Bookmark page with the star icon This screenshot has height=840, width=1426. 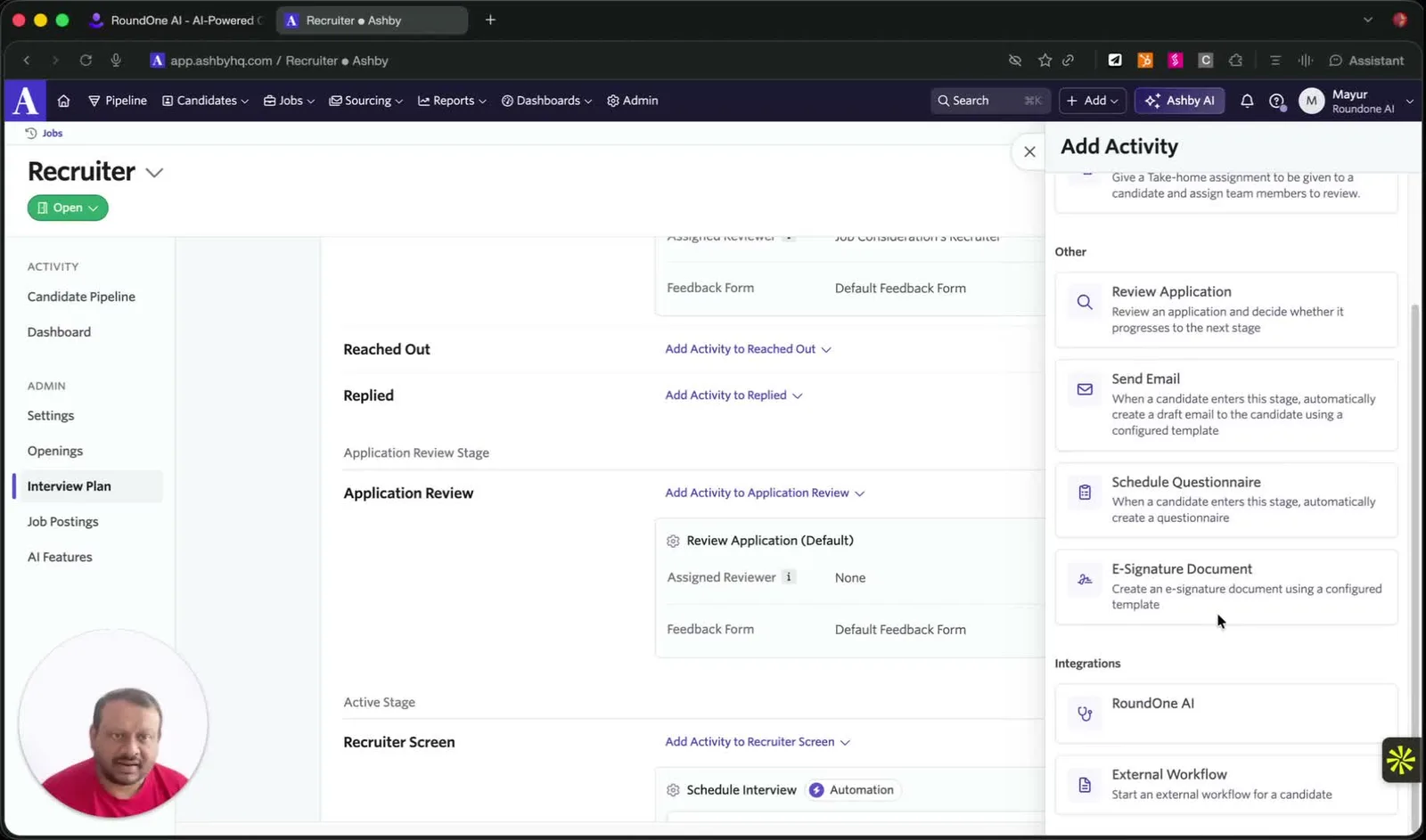point(1045,61)
